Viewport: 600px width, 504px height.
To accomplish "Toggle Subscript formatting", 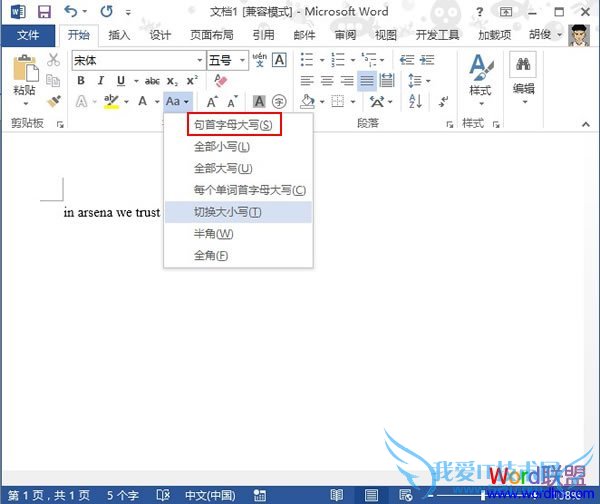I will pyautogui.click(x=172, y=81).
